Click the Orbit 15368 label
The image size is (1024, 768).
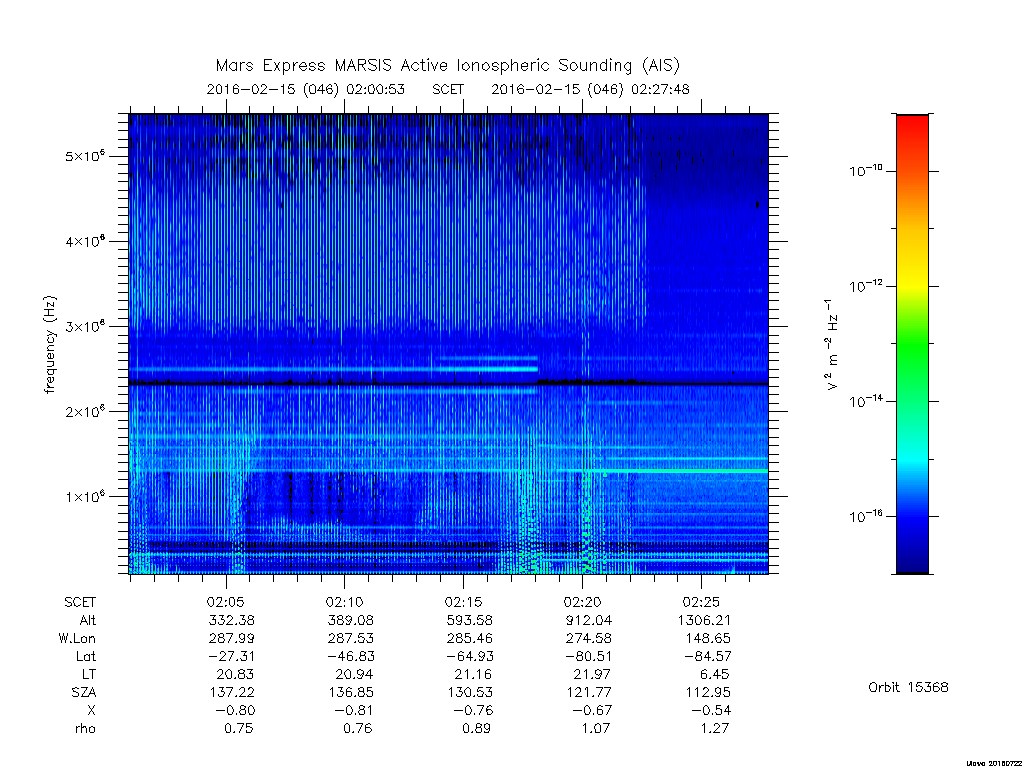click(908, 687)
